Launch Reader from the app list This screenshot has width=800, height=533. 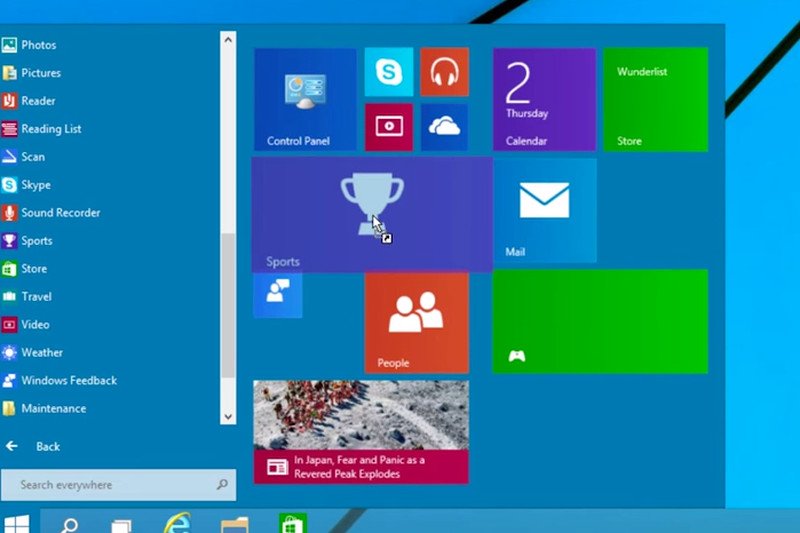pos(29,101)
